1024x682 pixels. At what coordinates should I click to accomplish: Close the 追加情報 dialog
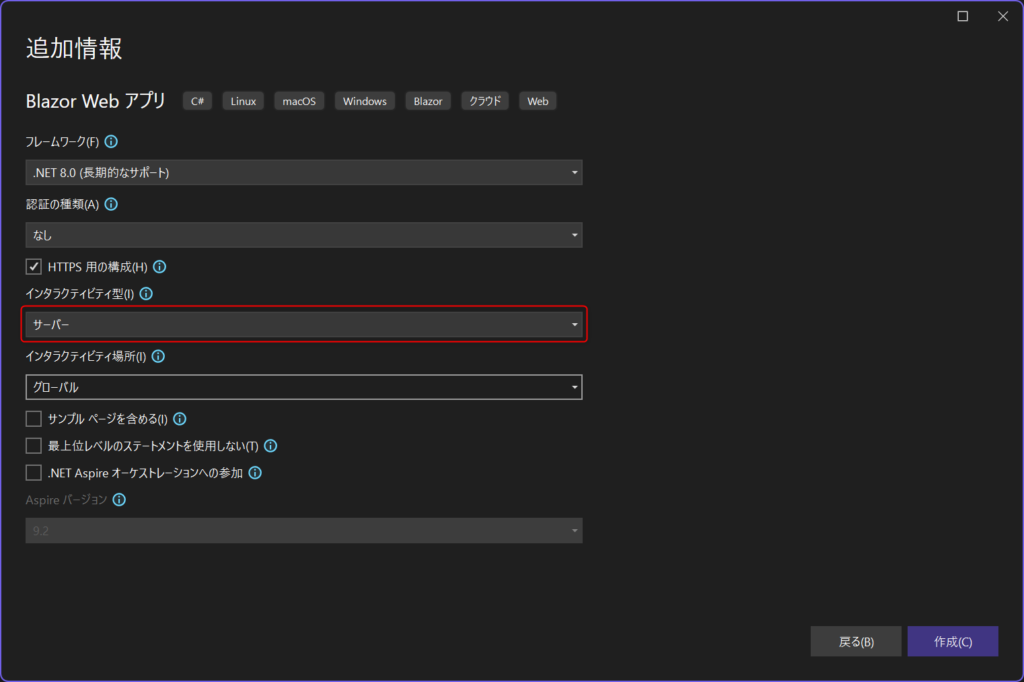tap(1002, 16)
